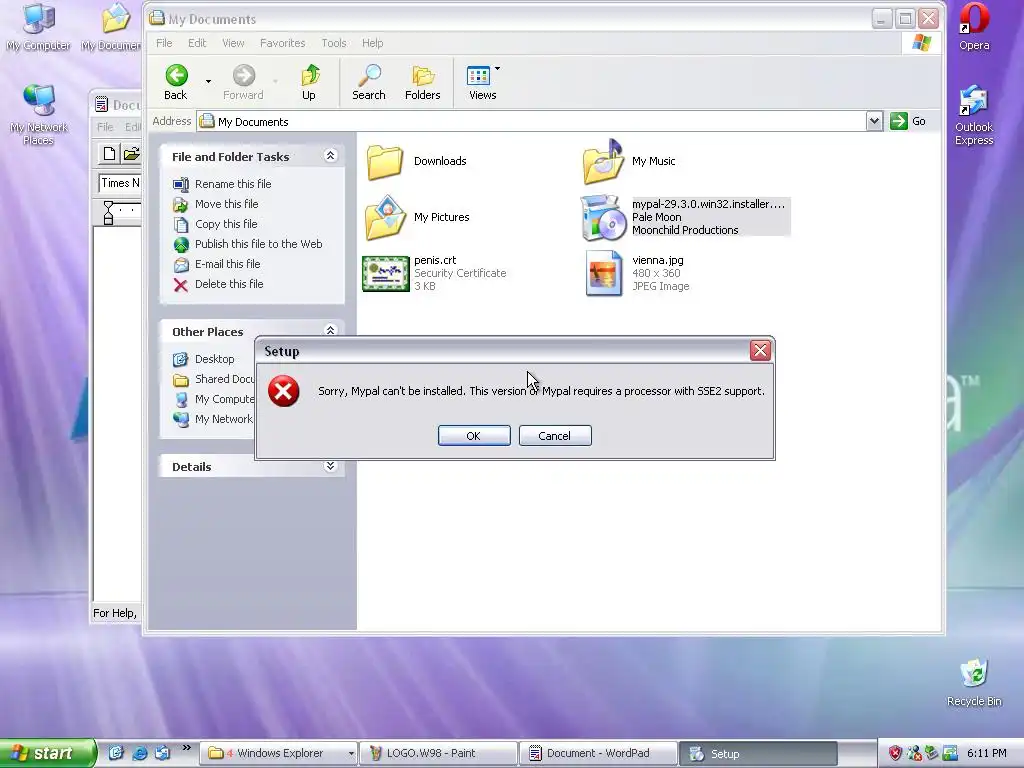Open the Views dropdown button

point(483,82)
